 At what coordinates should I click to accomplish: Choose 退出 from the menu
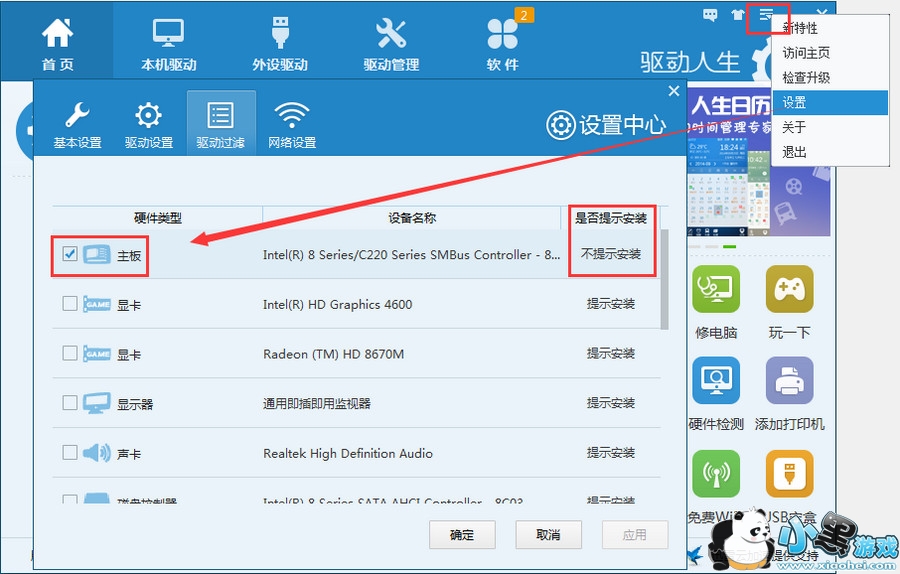click(x=830, y=152)
